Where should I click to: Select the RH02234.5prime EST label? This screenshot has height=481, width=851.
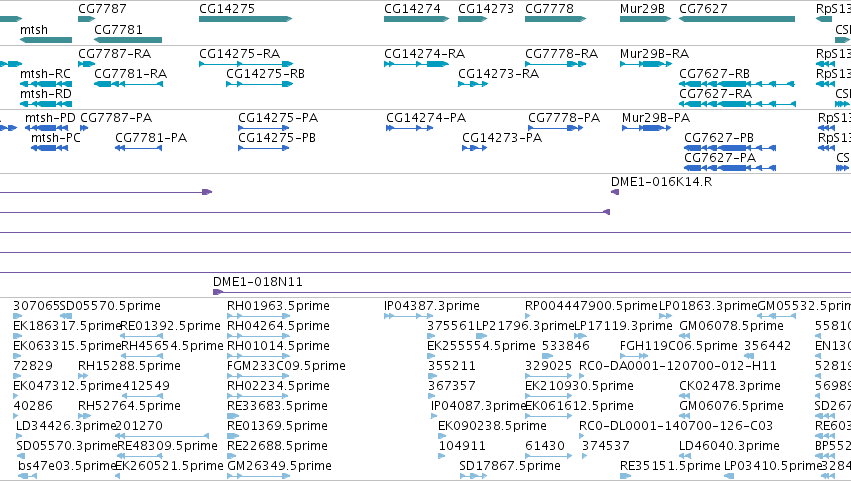[x=278, y=386]
